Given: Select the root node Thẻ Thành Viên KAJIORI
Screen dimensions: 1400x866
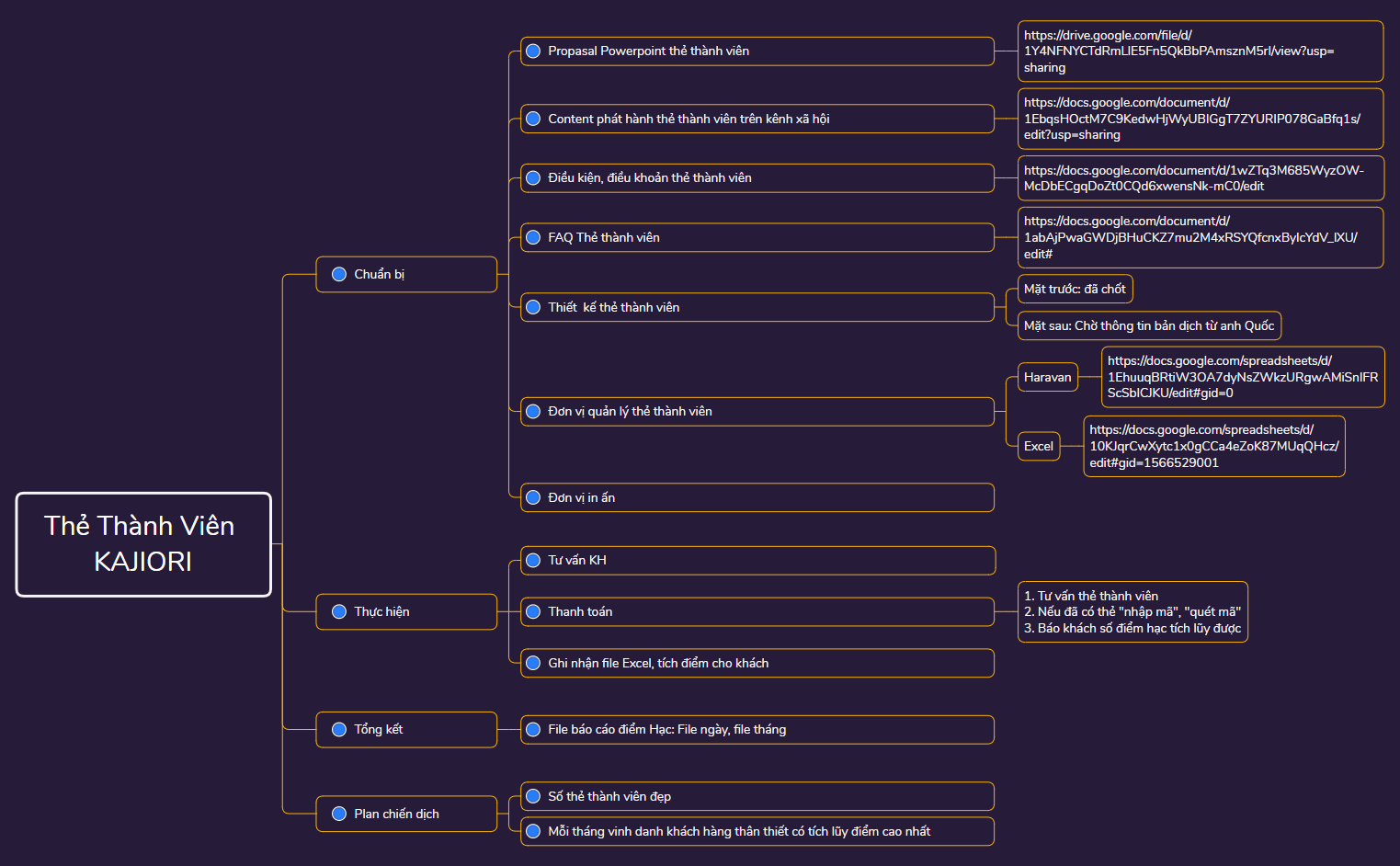Looking at the screenshot, I should 143,544.
